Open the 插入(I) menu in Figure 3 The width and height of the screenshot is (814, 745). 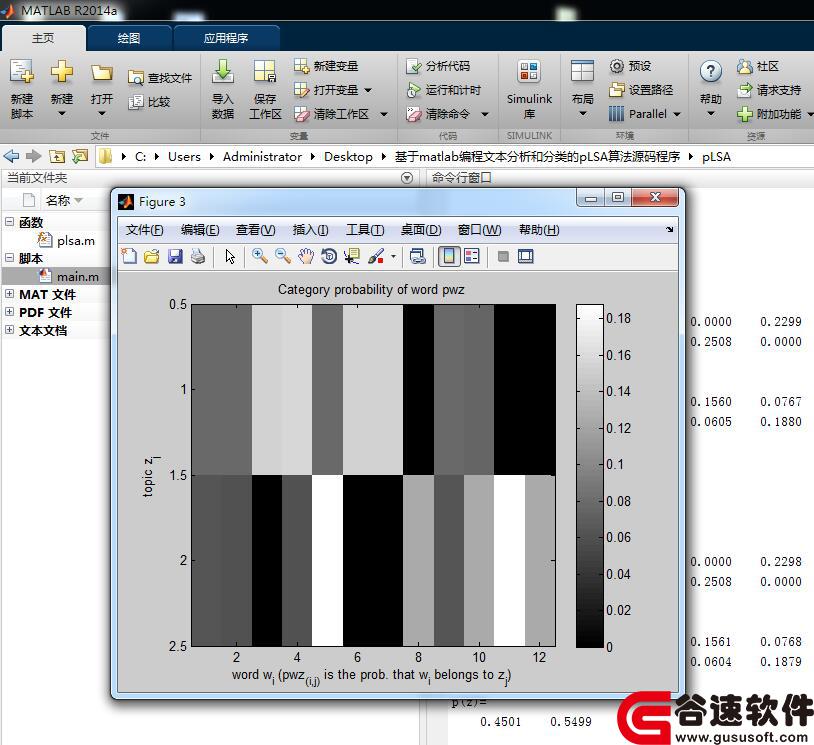pos(310,230)
